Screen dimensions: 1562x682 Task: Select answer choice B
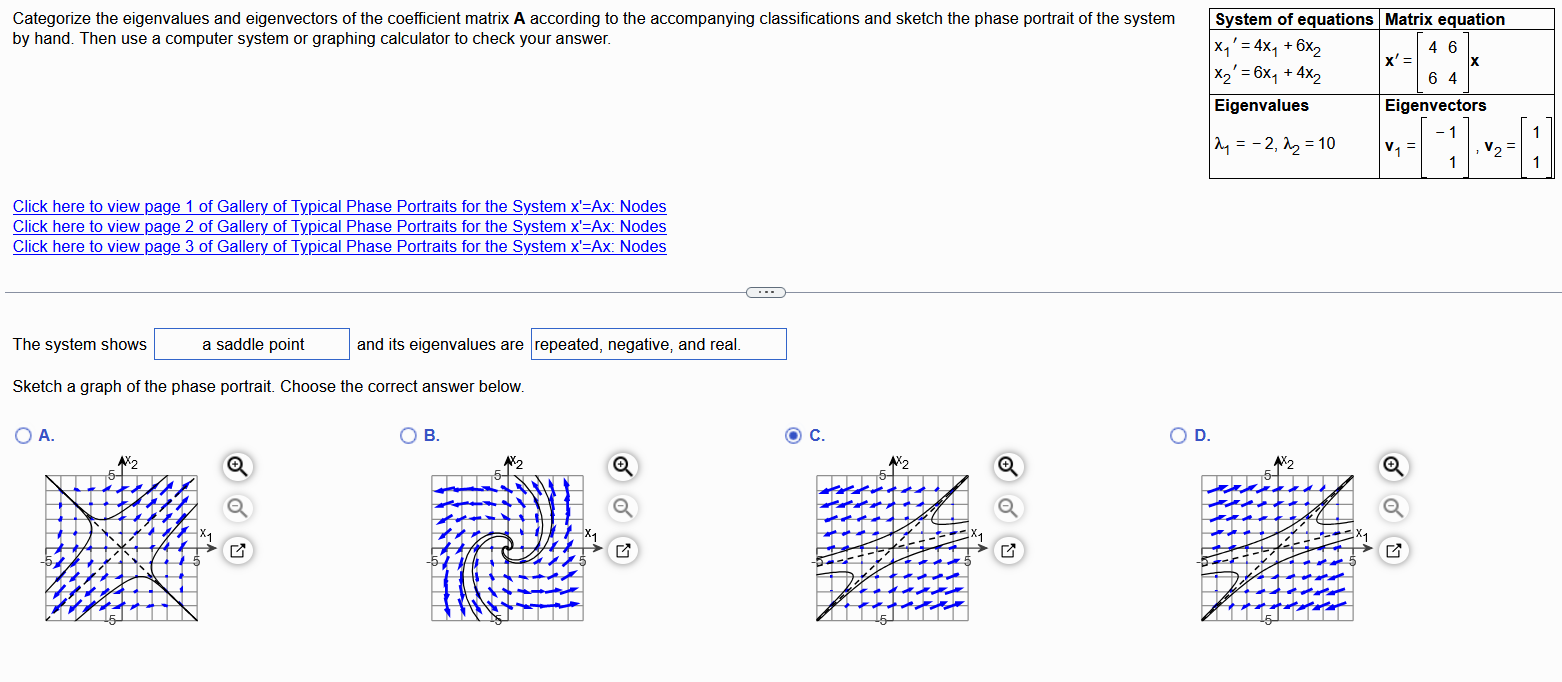(x=408, y=435)
